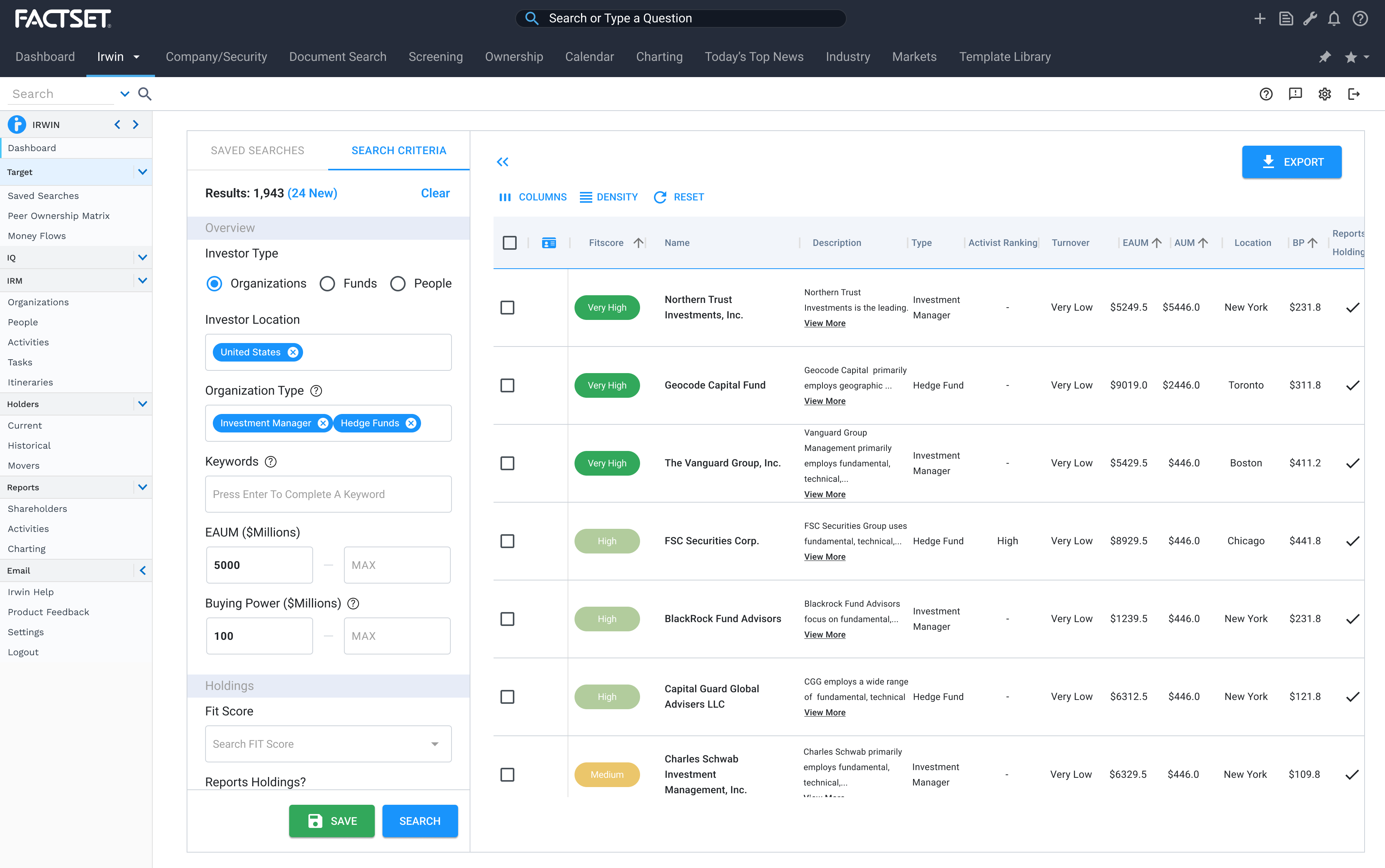Click the pin icon in navigation bar
The height and width of the screenshot is (868, 1385).
coord(1325,57)
